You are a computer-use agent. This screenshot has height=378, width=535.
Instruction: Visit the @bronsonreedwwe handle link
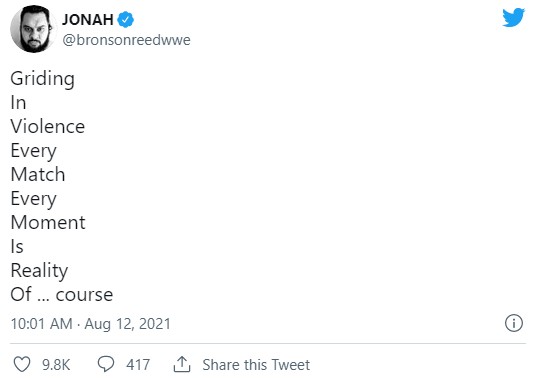click(126, 40)
